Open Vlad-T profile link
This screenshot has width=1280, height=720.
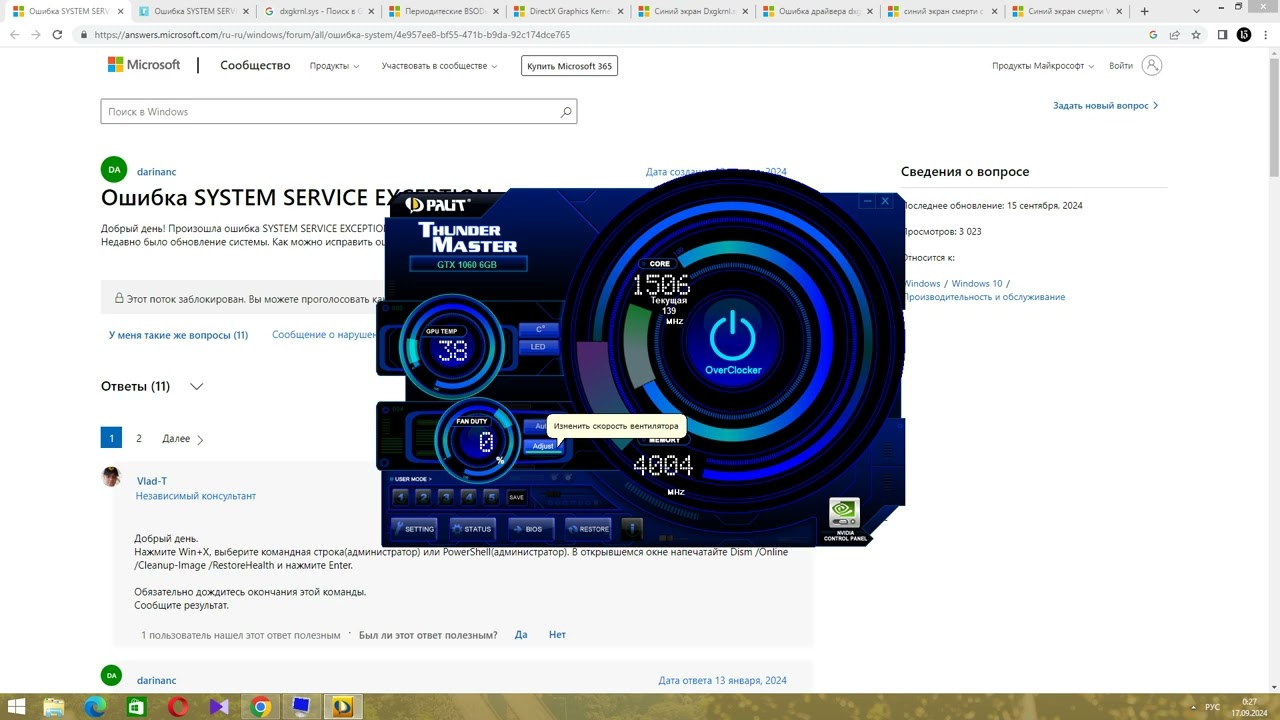152,481
